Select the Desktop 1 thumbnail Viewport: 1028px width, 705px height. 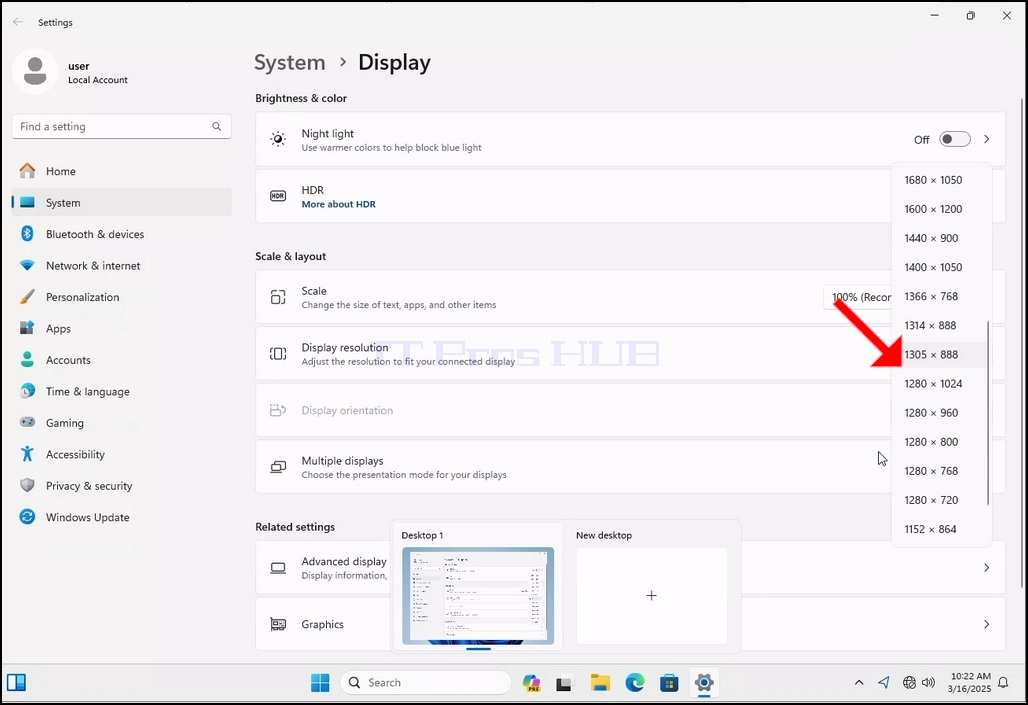(478, 595)
